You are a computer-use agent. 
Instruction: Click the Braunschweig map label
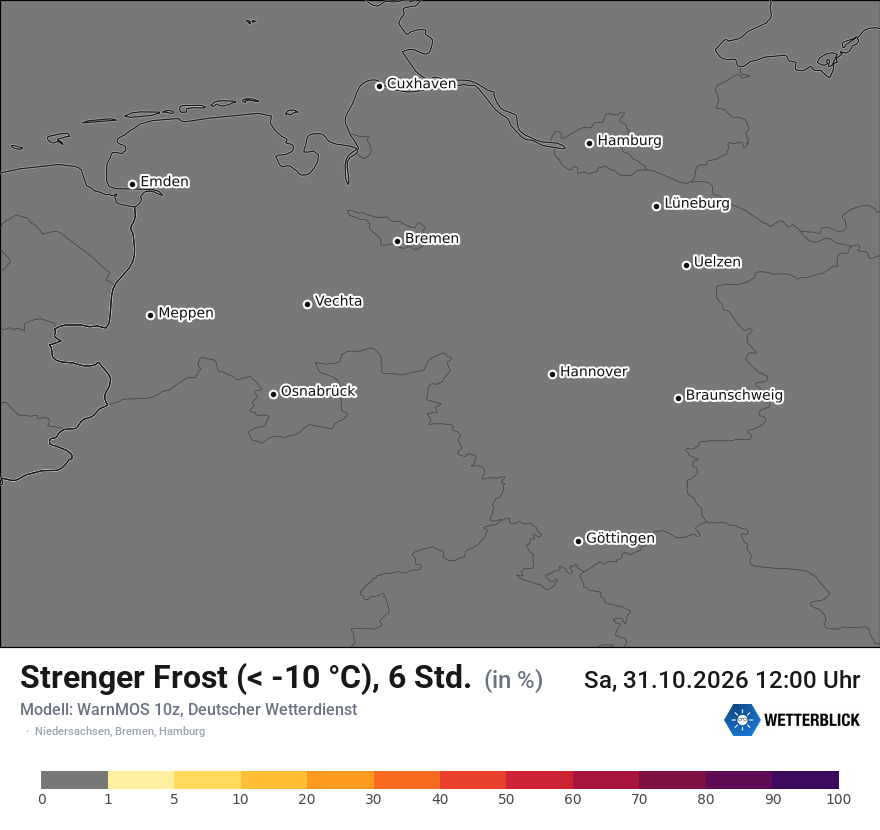pos(734,395)
